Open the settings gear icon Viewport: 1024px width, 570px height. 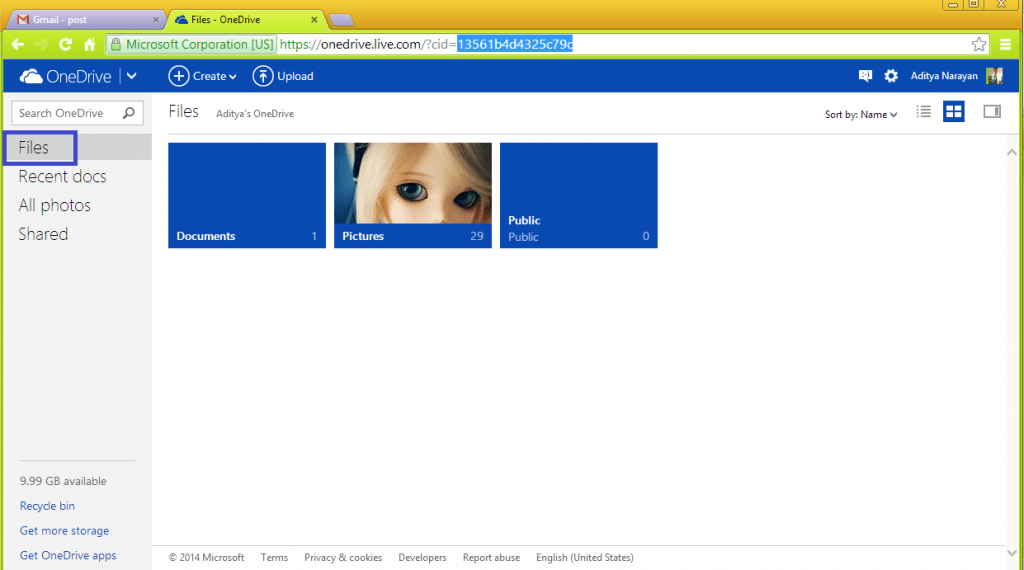coord(891,76)
